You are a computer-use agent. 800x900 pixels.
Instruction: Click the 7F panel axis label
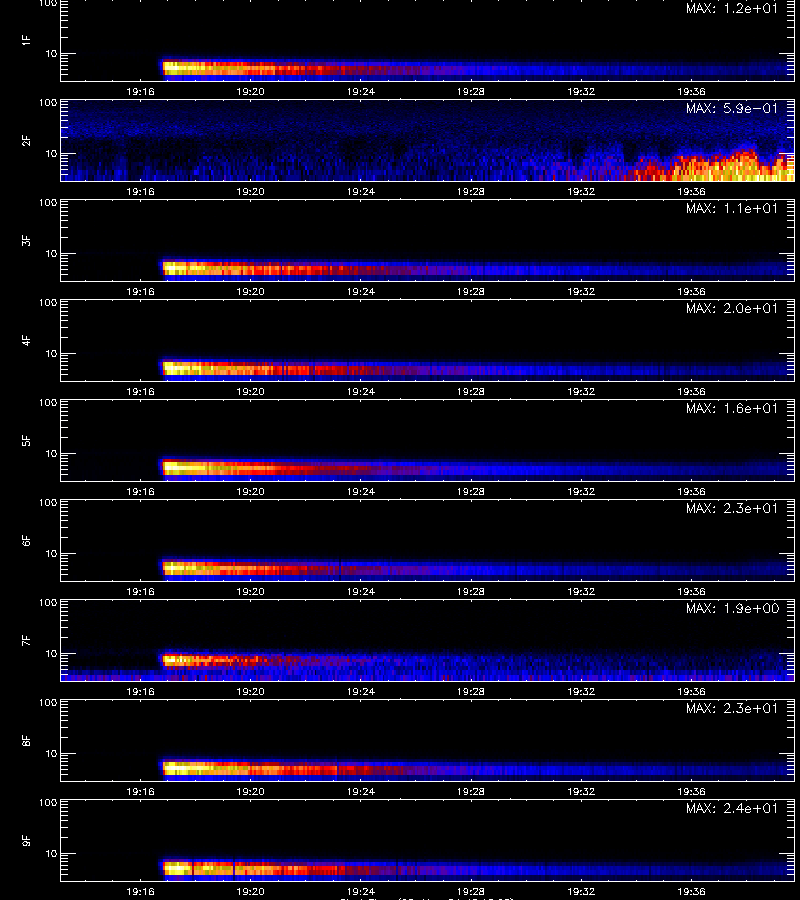click(26, 641)
